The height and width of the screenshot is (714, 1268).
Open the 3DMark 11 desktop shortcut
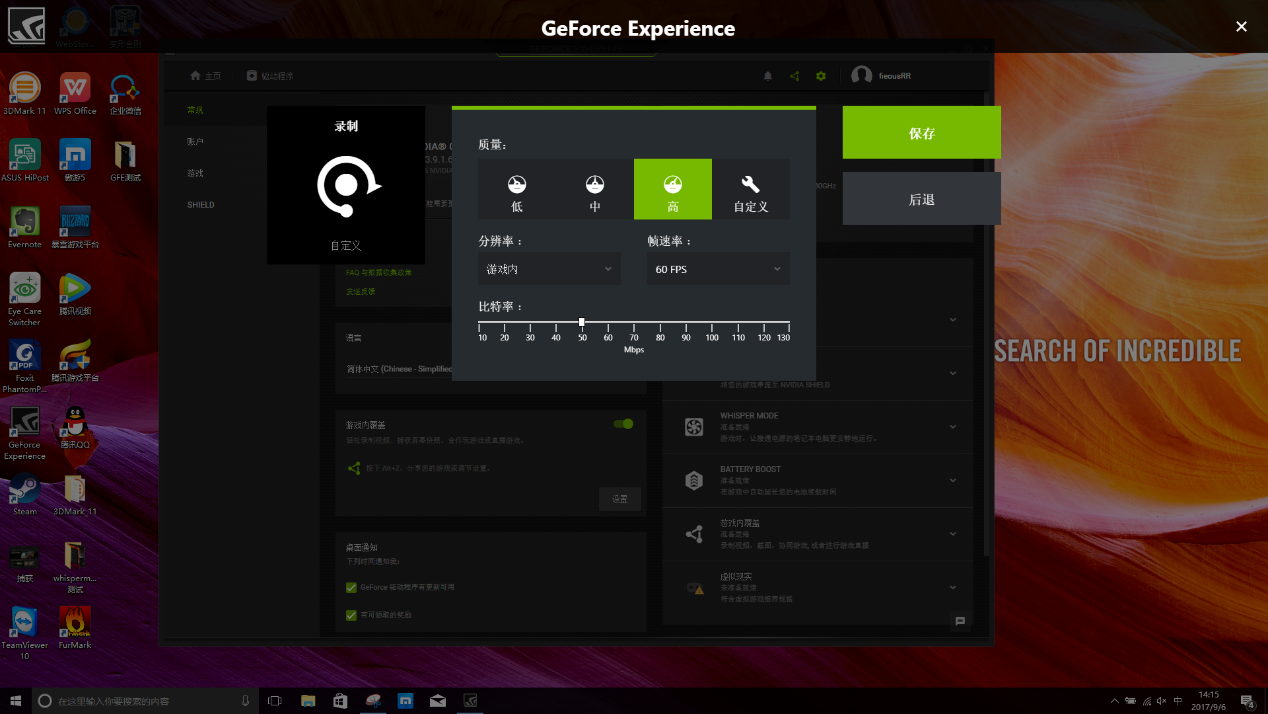click(x=25, y=95)
